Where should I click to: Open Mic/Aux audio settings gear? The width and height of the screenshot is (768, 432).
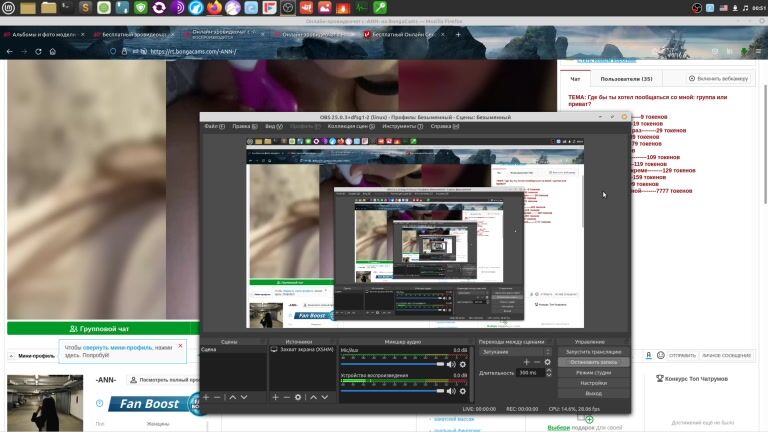tap(463, 364)
